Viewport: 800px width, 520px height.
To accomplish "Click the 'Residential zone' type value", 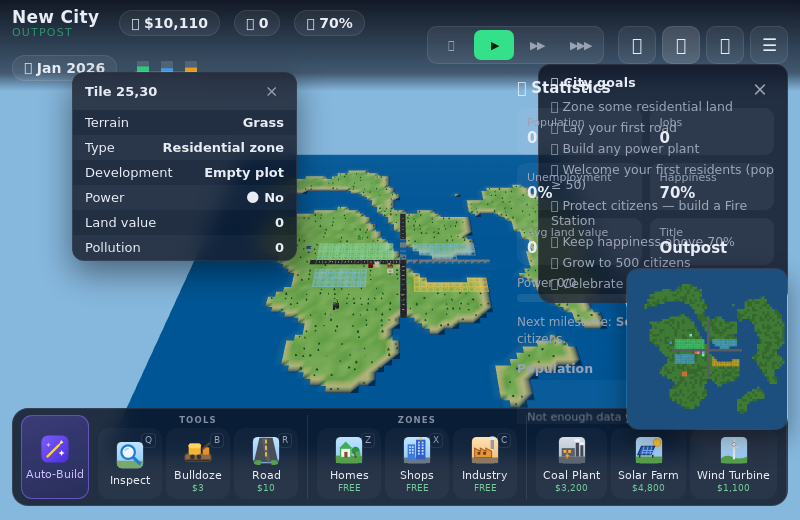I will point(223,147).
